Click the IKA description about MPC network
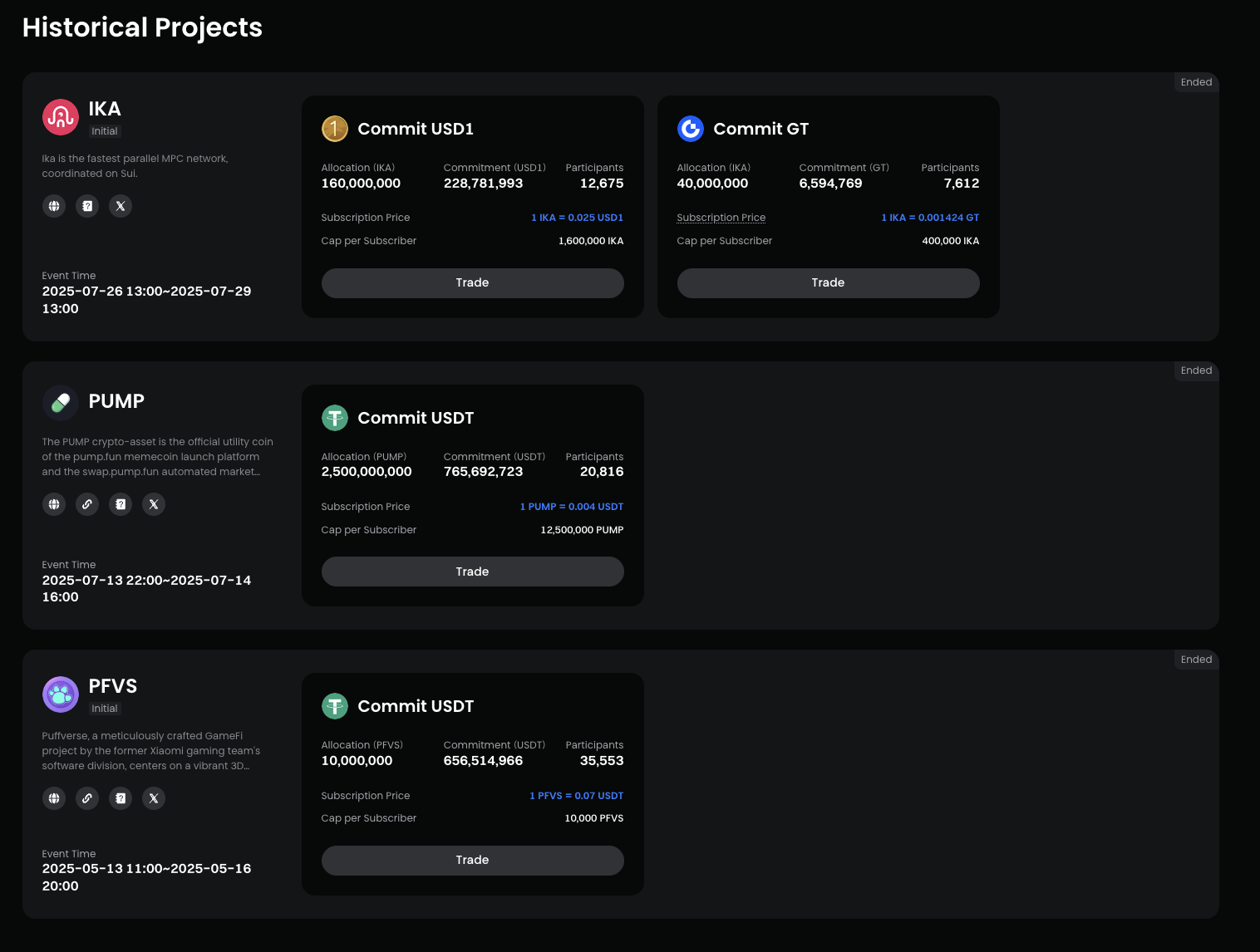Viewport: 1260px width, 952px height. click(x=135, y=166)
